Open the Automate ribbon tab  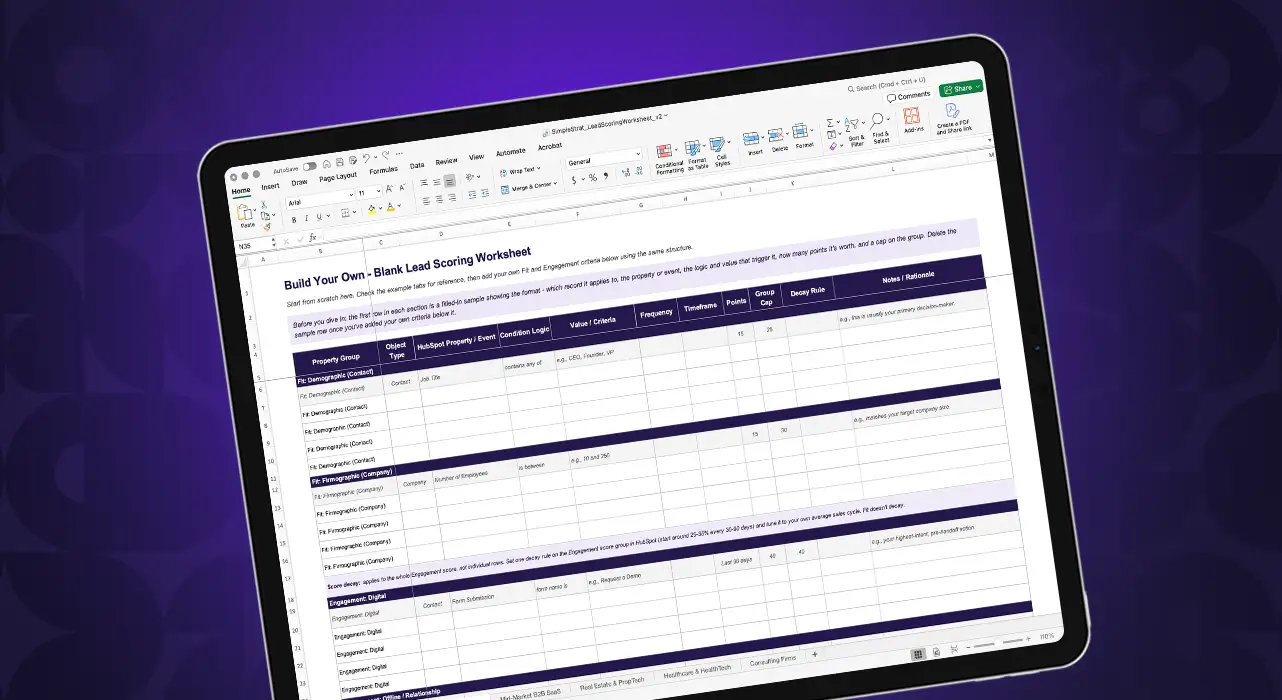510,152
